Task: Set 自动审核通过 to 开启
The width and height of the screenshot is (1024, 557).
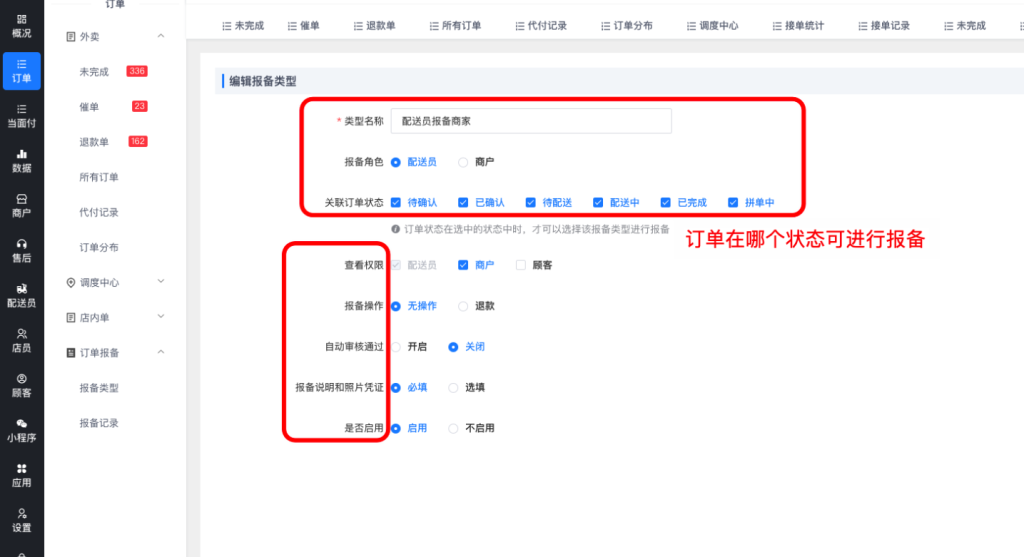Action: pyautogui.click(x=397, y=347)
